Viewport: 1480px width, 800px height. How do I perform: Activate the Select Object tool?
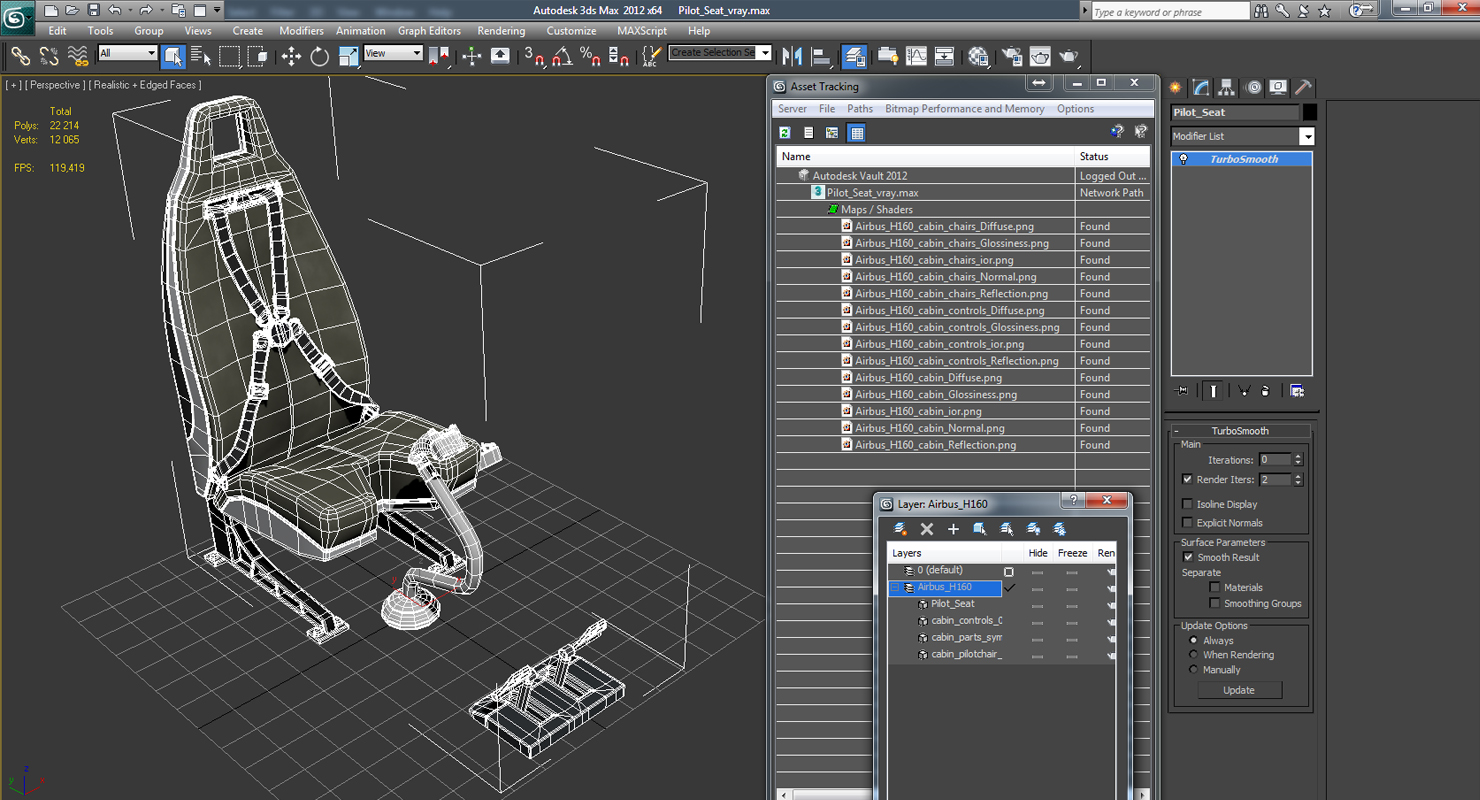coord(172,56)
